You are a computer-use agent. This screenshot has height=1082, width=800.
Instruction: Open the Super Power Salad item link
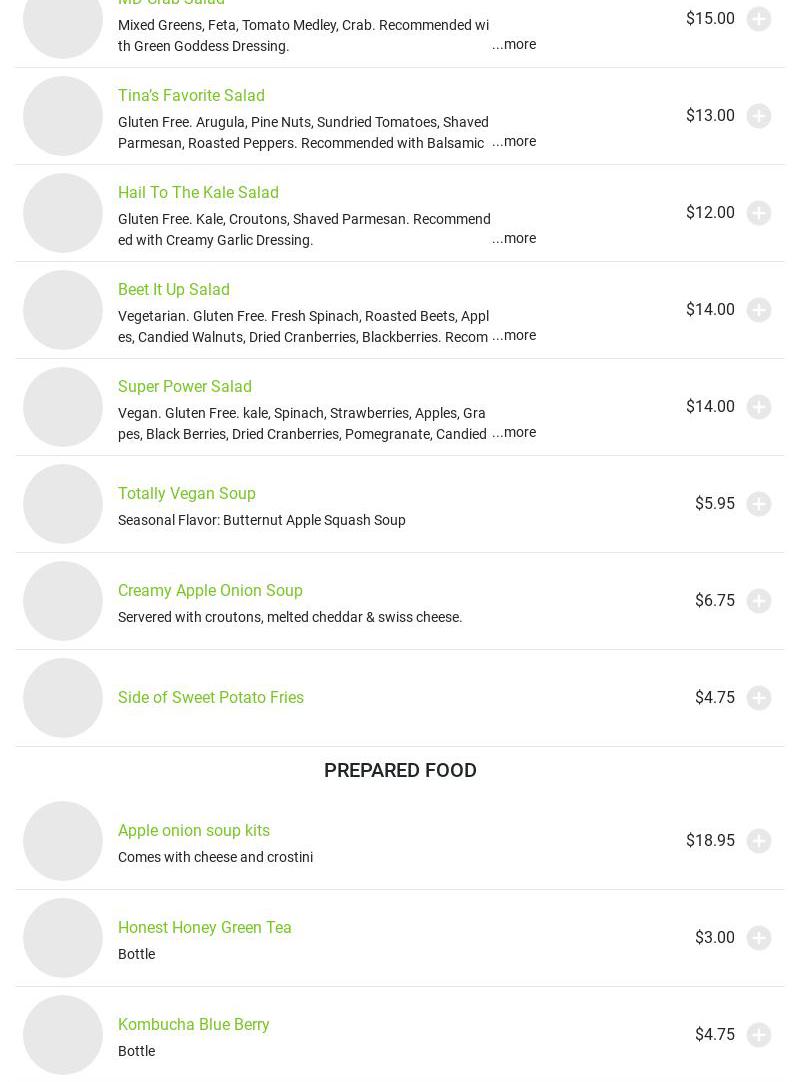click(185, 386)
